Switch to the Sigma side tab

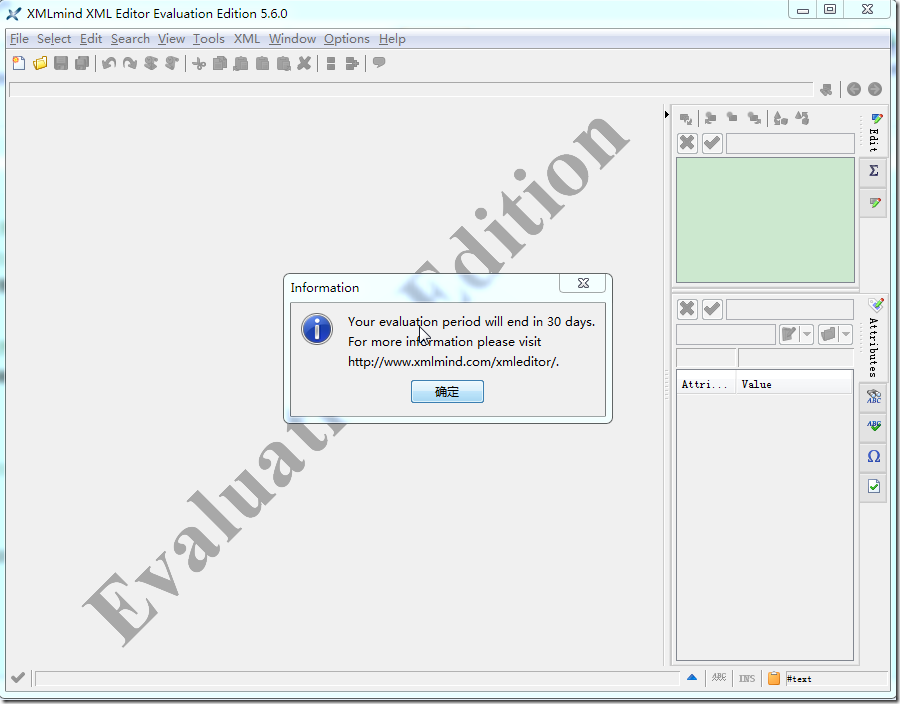click(x=874, y=171)
